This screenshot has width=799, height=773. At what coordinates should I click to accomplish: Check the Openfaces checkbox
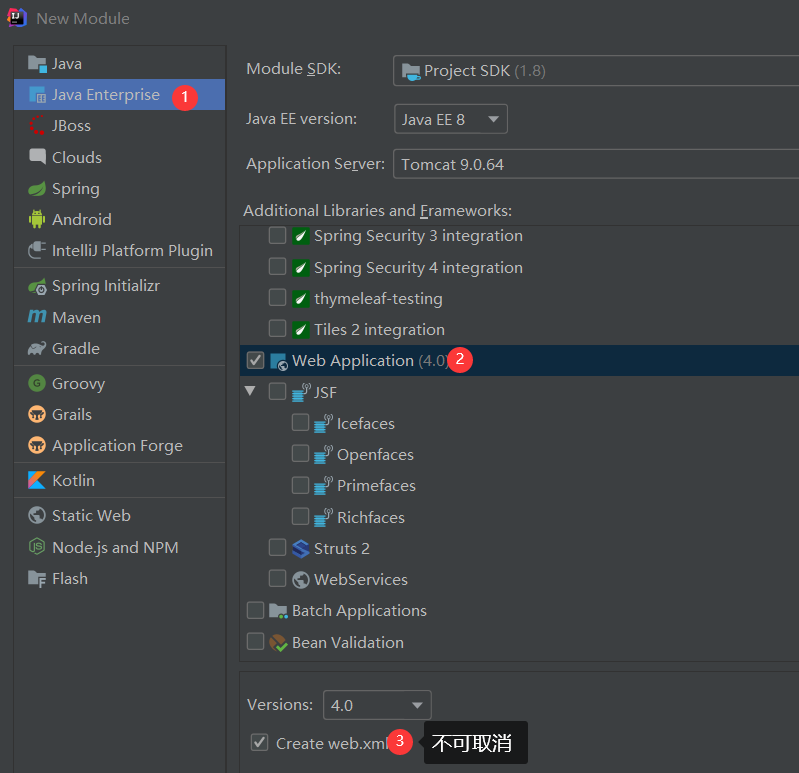click(x=300, y=453)
